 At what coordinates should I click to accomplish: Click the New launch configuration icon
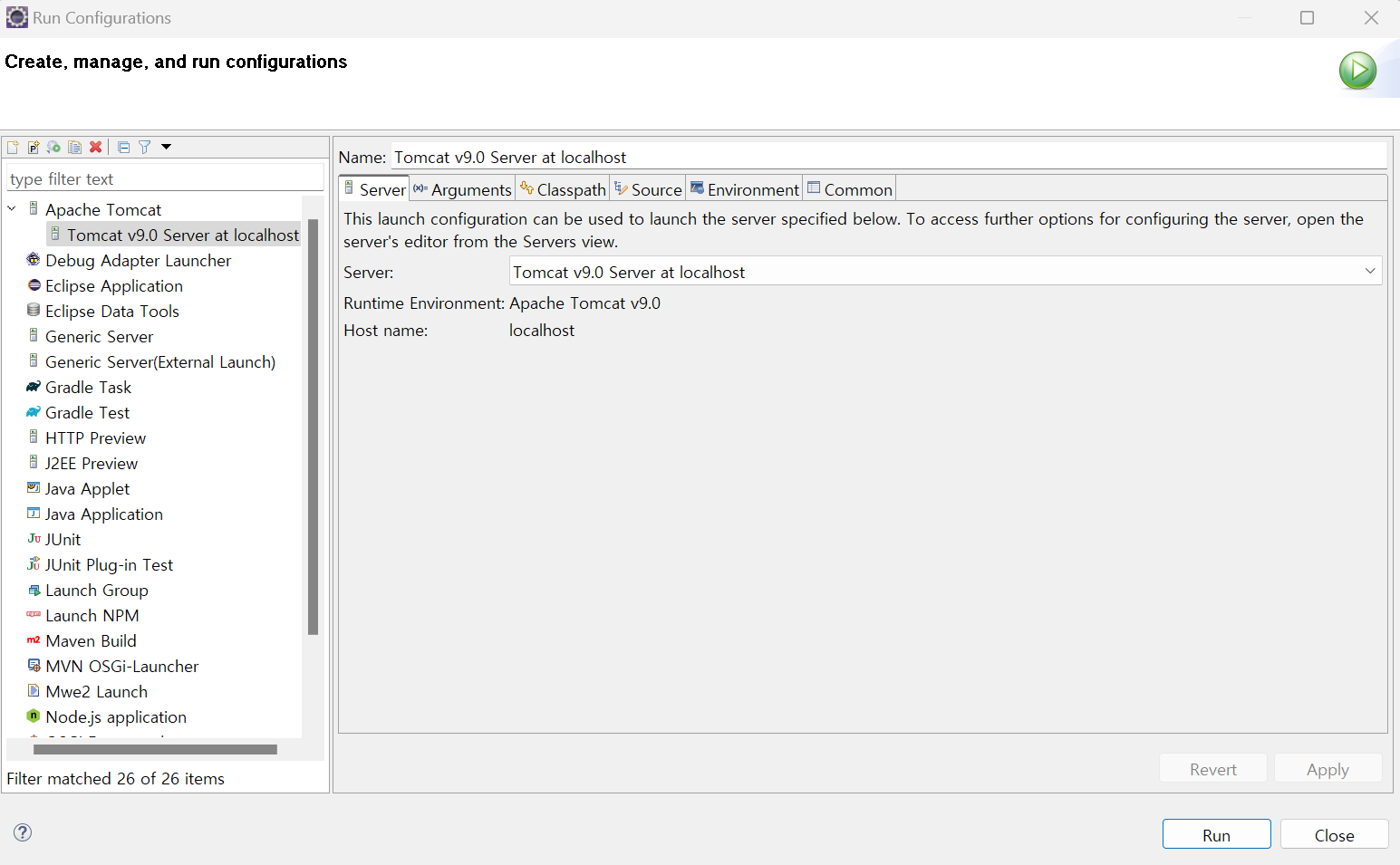click(x=13, y=147)
